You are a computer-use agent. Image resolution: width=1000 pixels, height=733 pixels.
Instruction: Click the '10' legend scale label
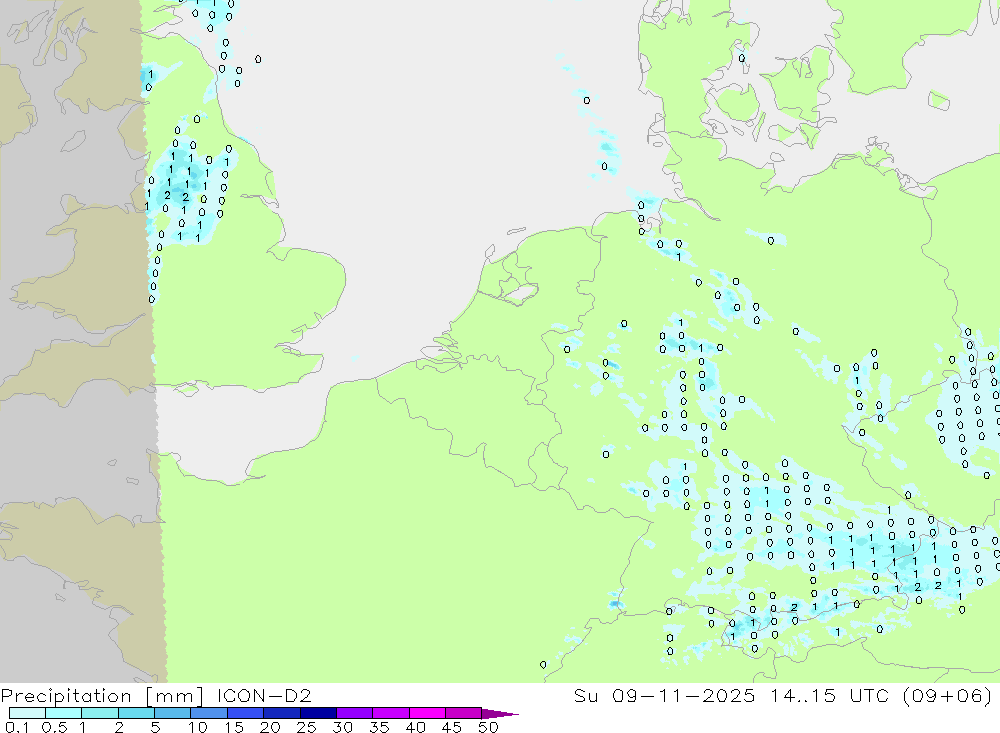click(x=198, y=727)
